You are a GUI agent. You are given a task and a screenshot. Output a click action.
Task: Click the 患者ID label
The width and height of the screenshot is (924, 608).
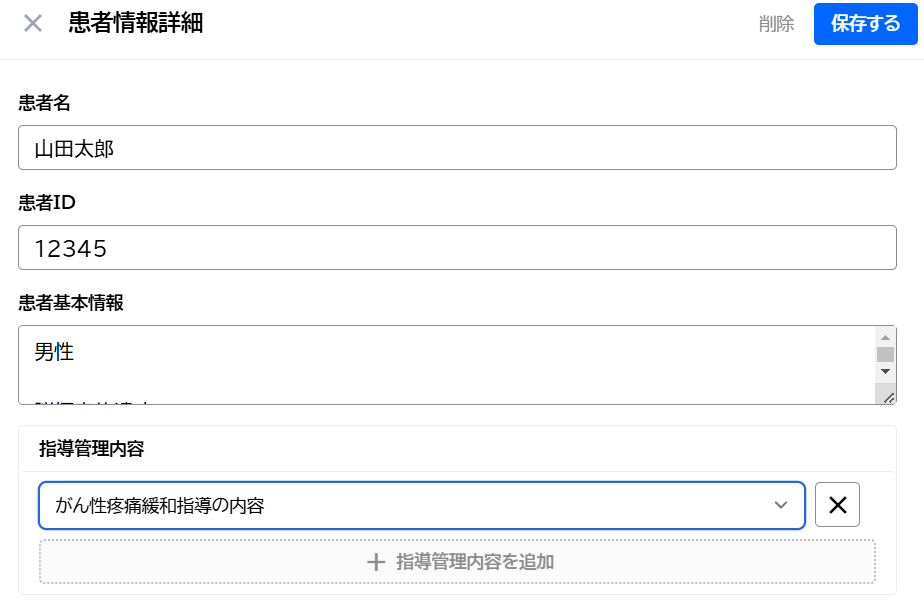tap(47, 202)
